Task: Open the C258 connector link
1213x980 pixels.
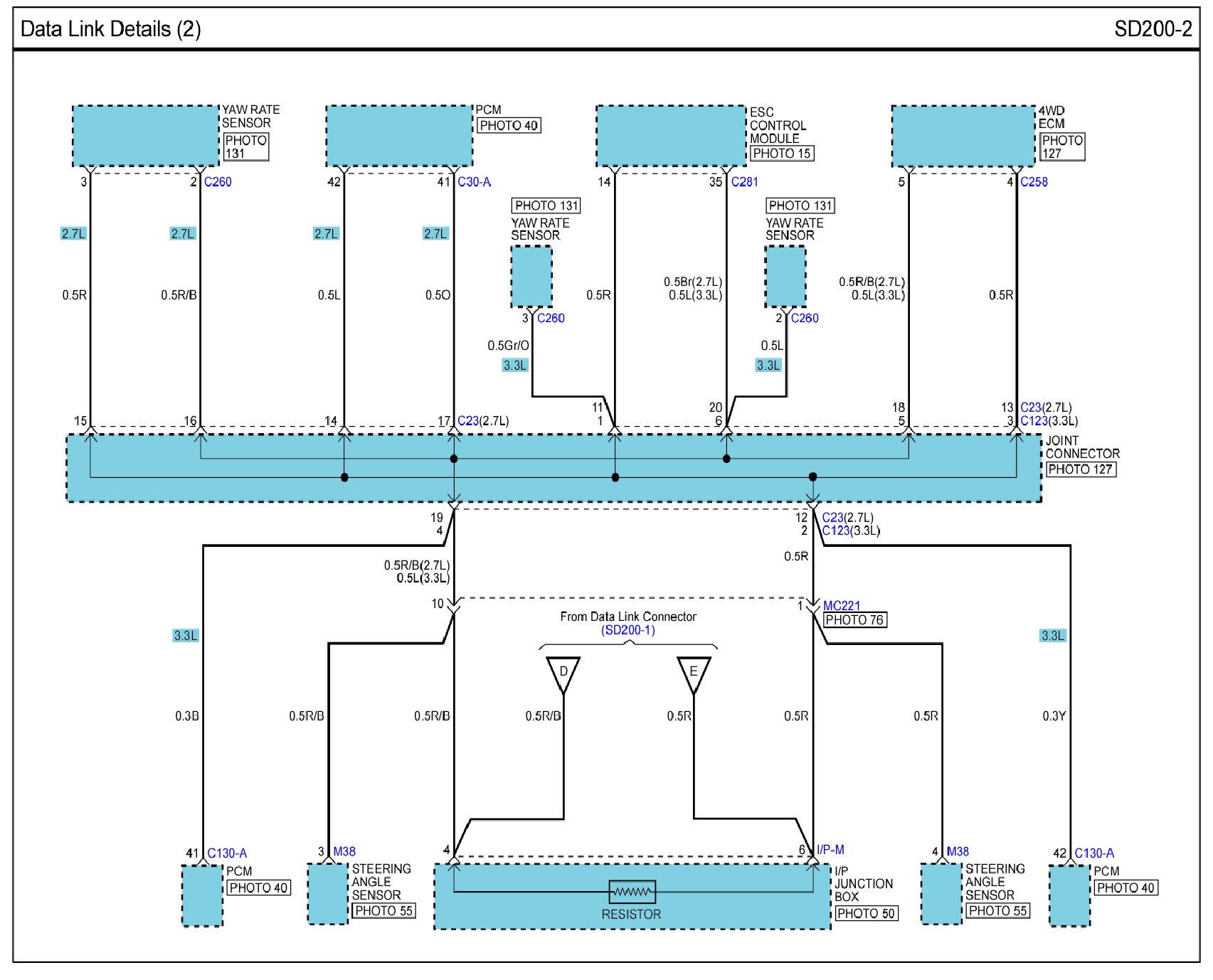Action: [x=1034, y=182]
